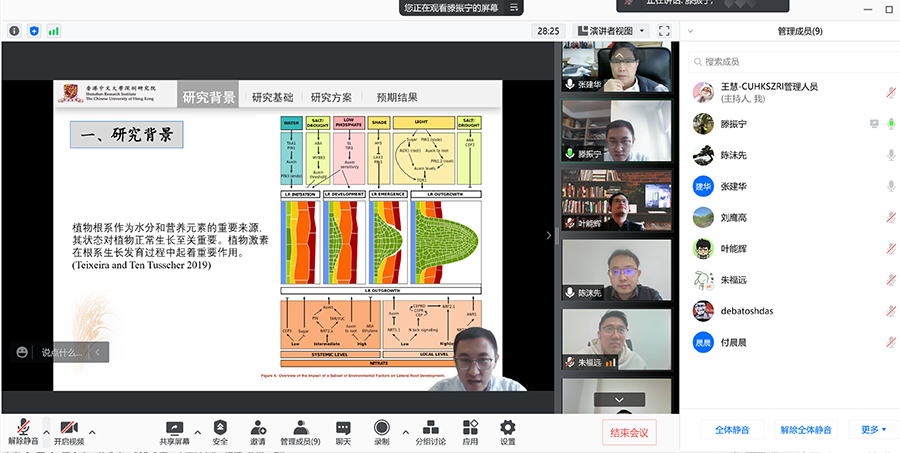Toggle 解除静音 microphone button
Screen dimensions: 900x453
pyautogui.click(x=23, y=432)
